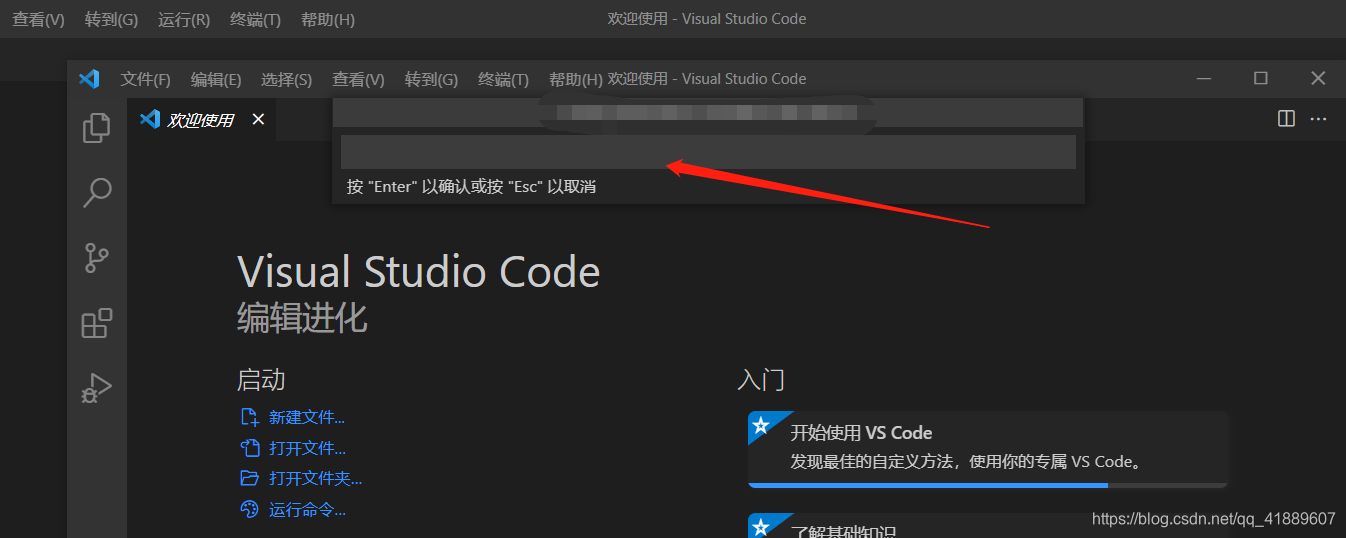Open the 了解基础知识 walkthrough card

point(988,526)
